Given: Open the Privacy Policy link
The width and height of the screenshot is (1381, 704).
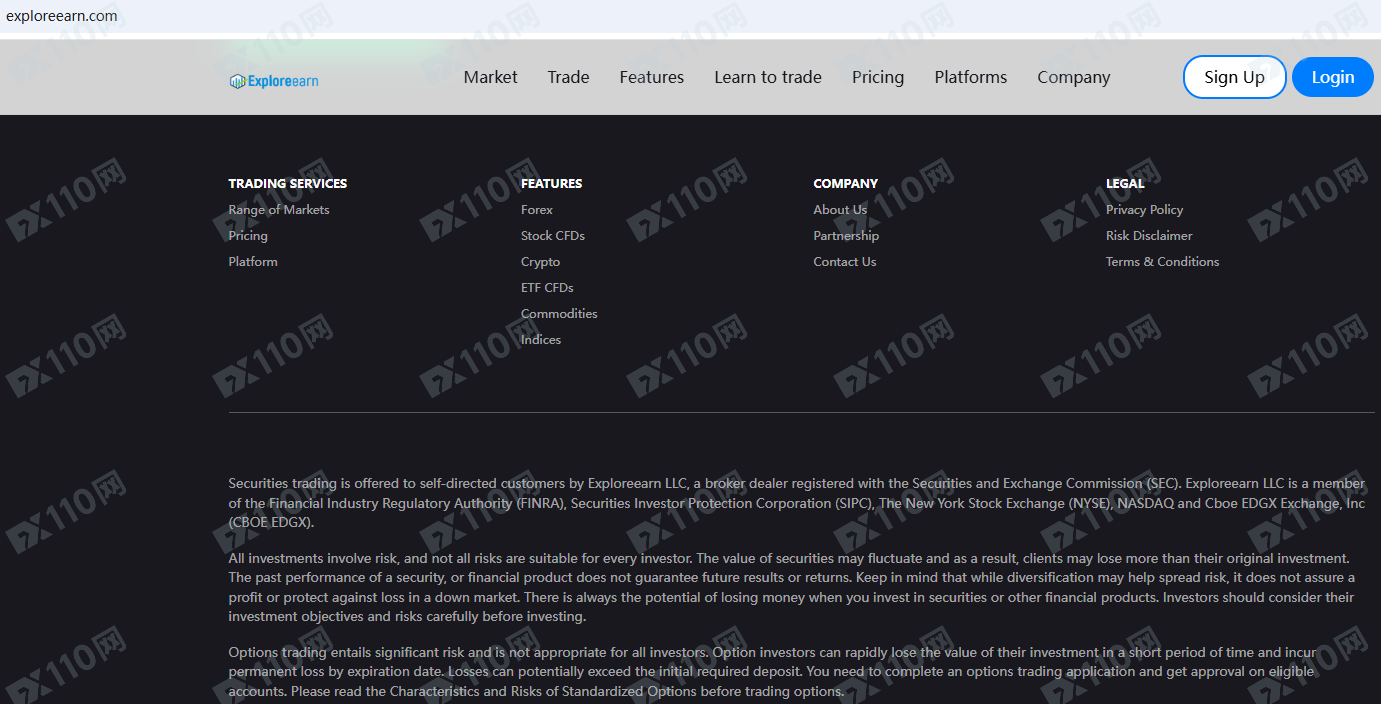Looking at the screenshot, I should (1145, 210).
